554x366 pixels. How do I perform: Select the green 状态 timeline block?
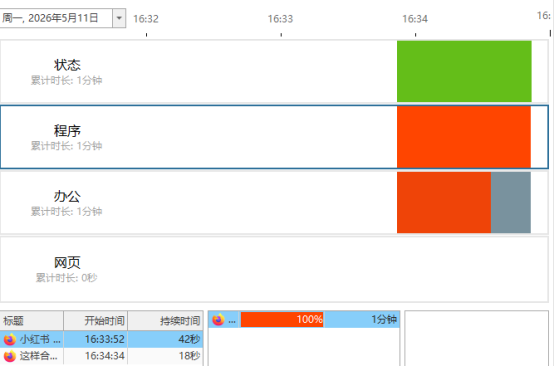(464, 71)
